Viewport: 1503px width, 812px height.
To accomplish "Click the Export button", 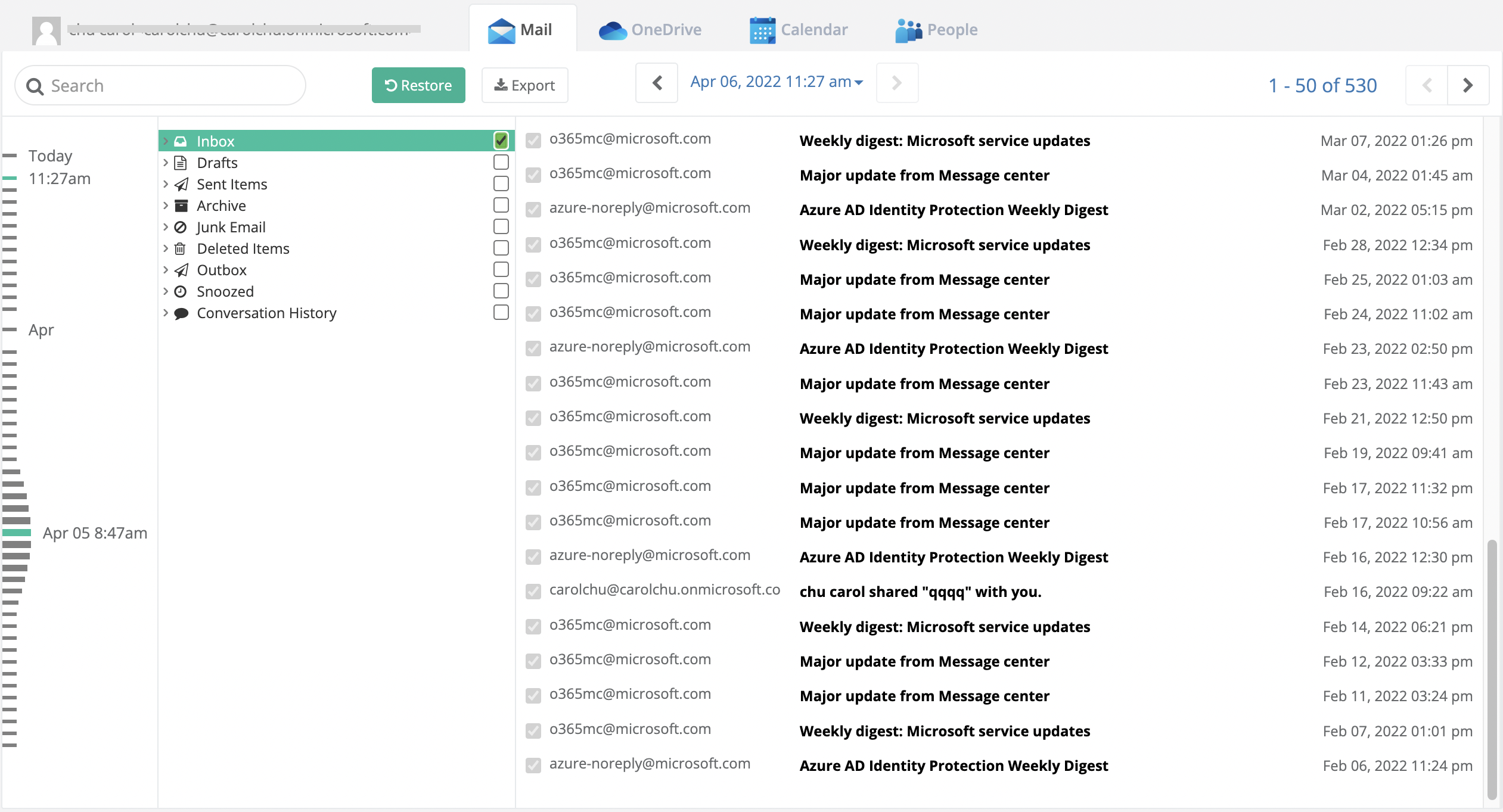I will point(524,85).
